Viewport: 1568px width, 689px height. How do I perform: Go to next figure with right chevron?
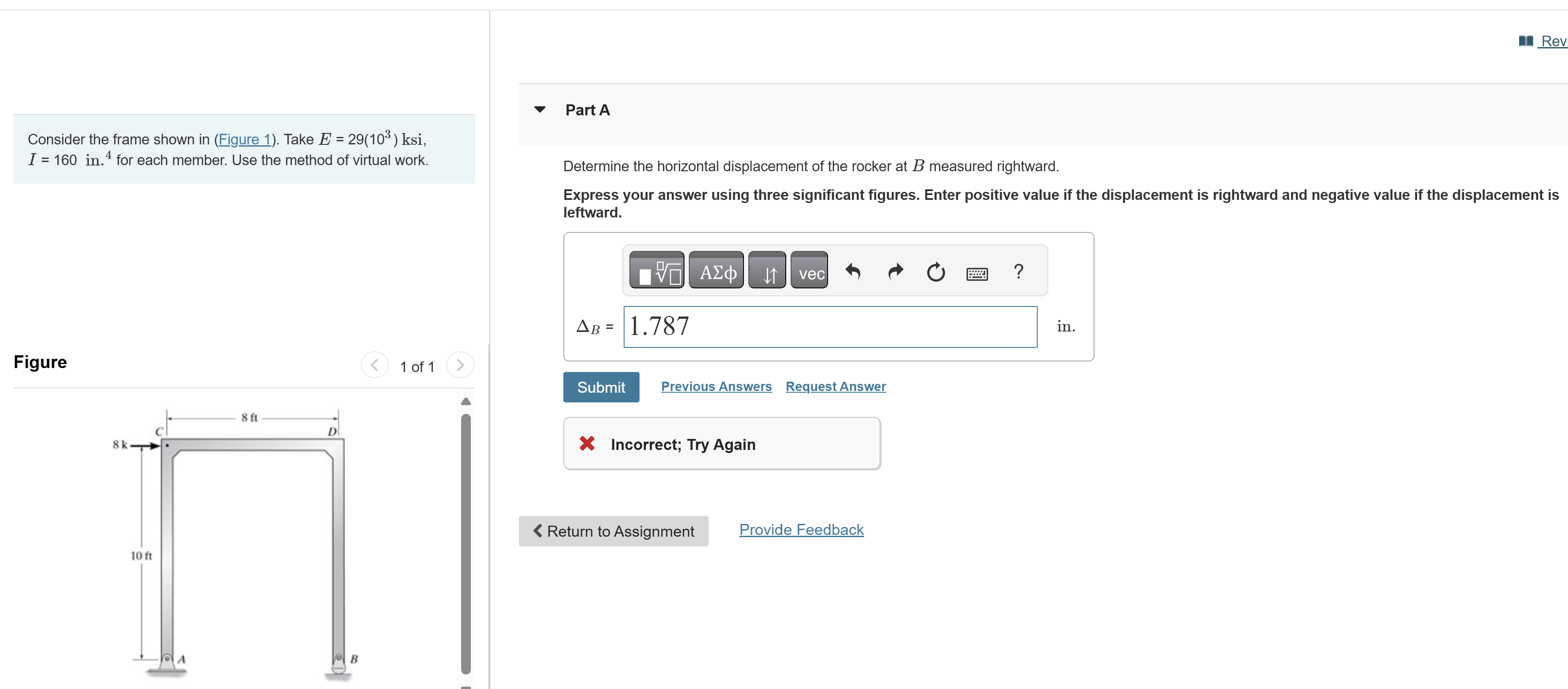(459, 365)
